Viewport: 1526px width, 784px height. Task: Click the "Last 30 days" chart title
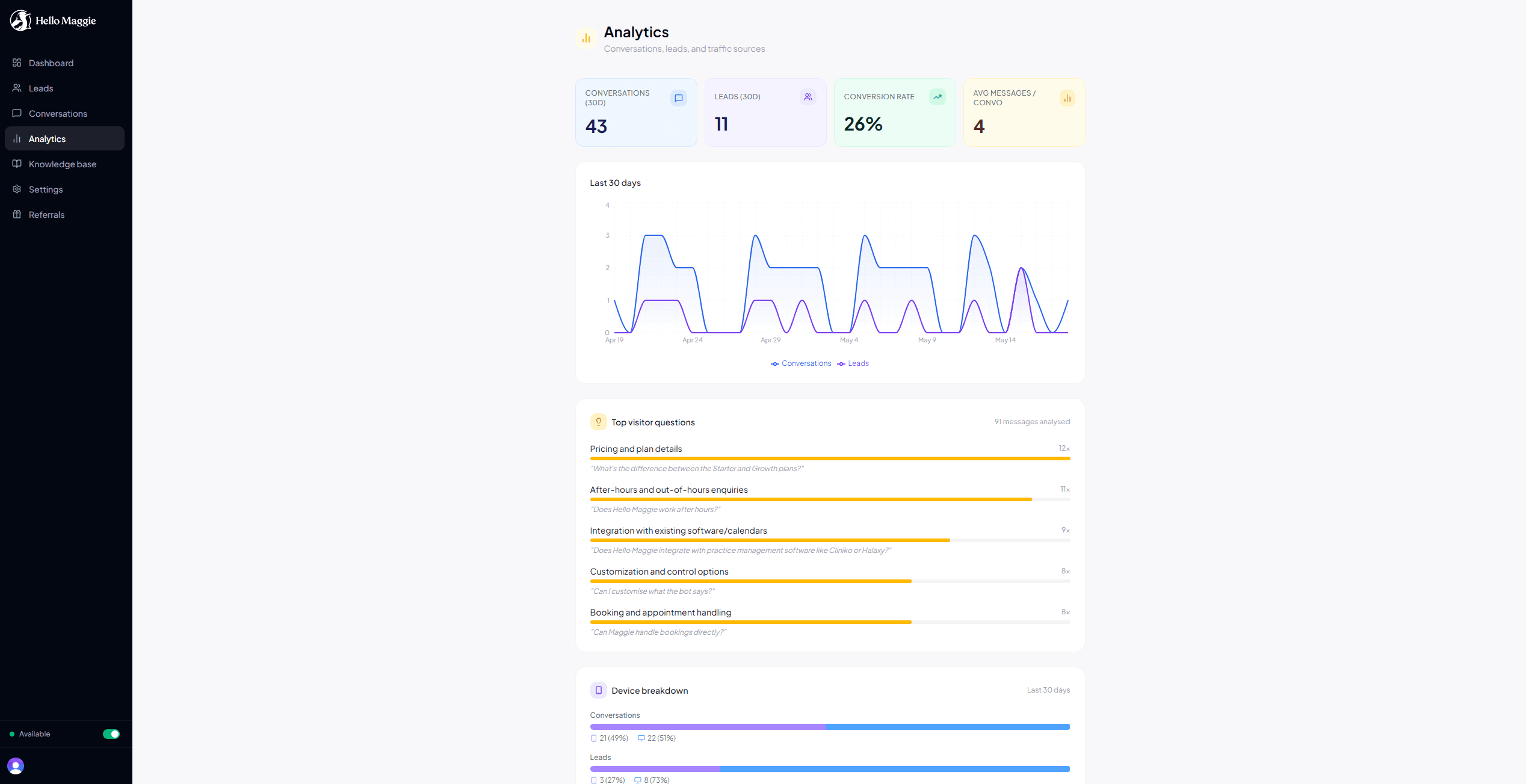[615, 183]
